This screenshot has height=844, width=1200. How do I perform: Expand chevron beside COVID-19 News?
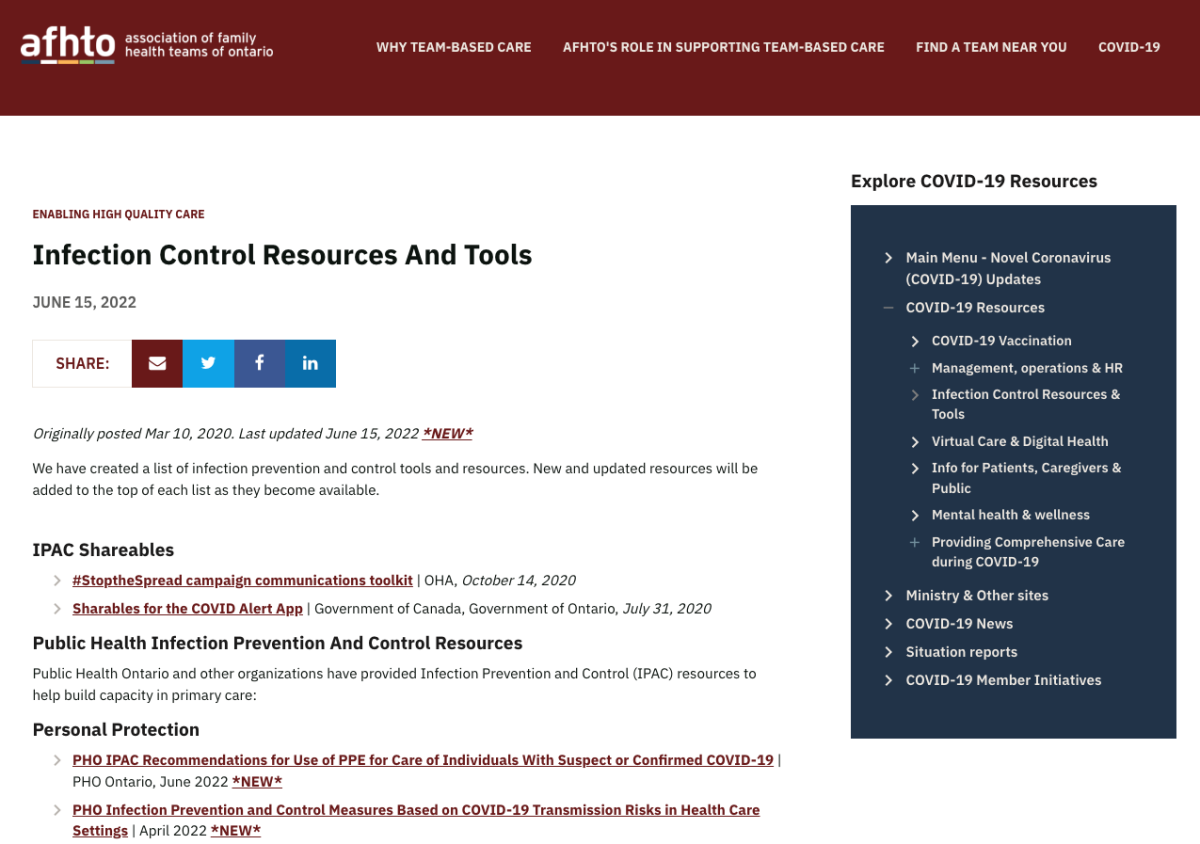(888, 624)
